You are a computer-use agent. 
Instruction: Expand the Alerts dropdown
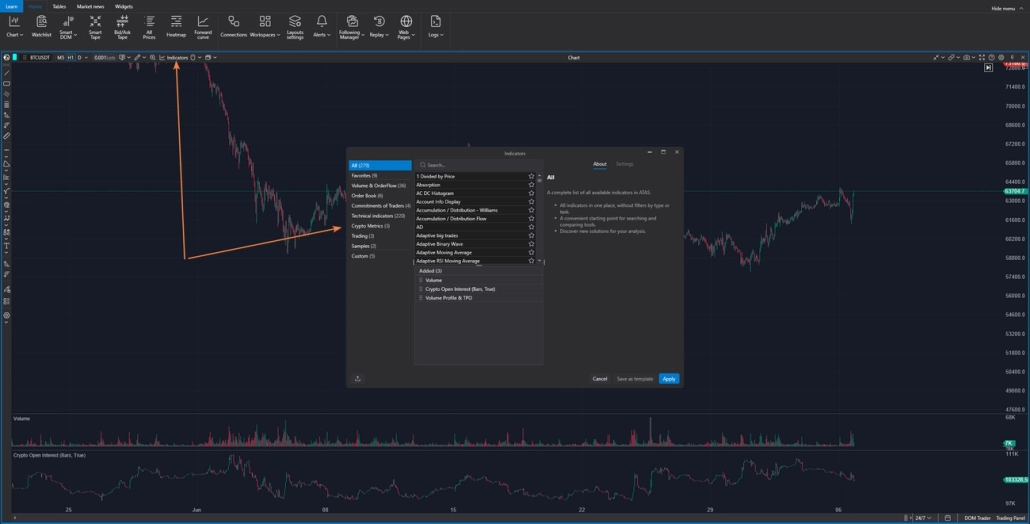(x=328, y=35)
